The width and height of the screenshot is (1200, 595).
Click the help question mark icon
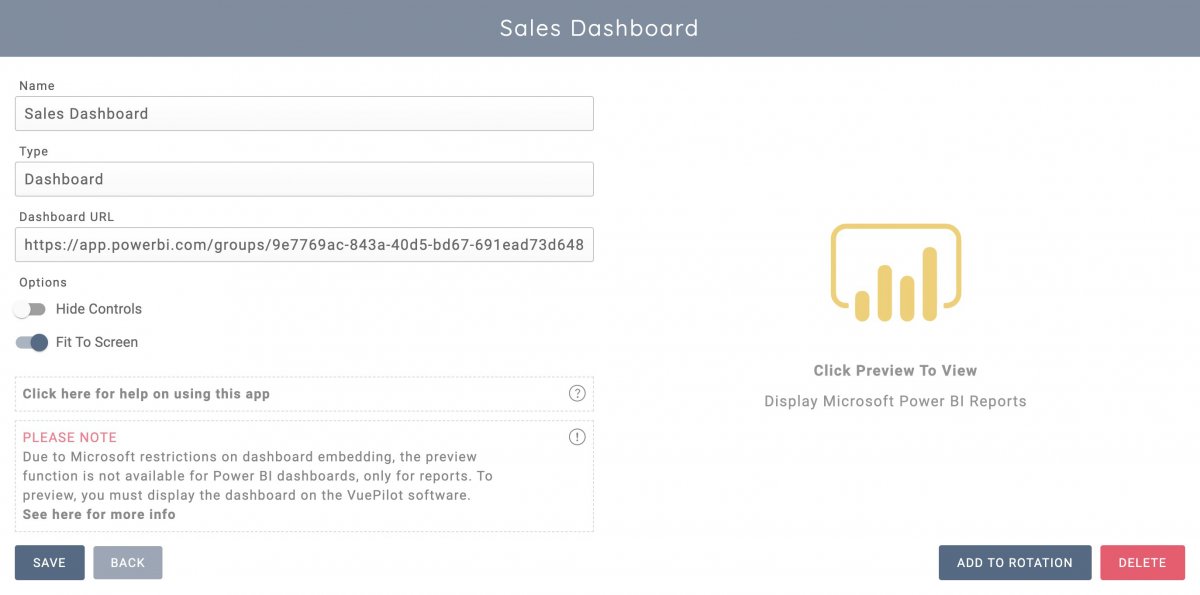click(x=577, y=393)
